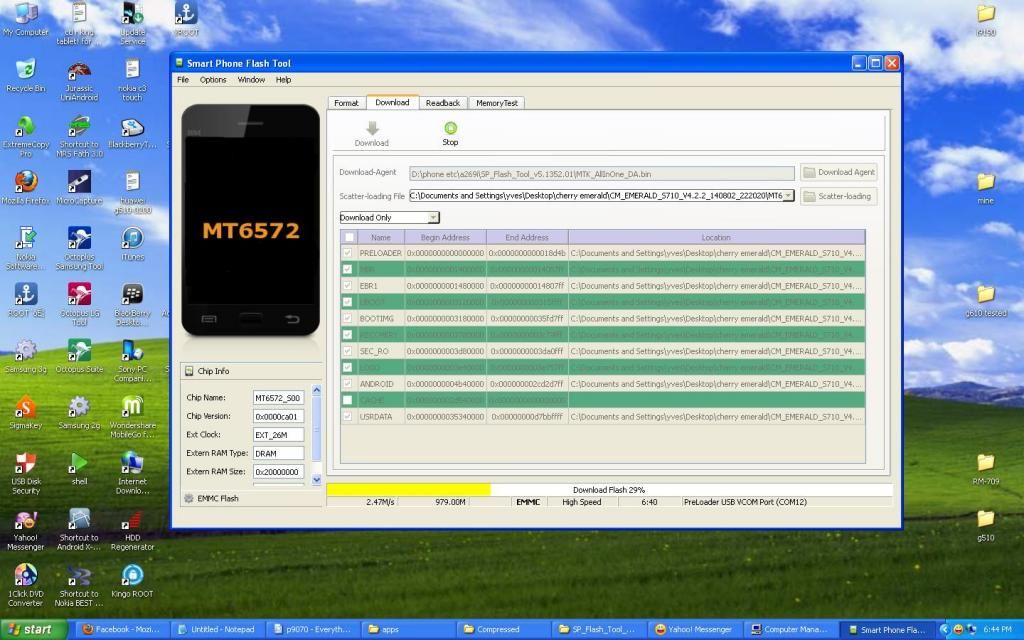
Task: Click the Scatter-loading button
Action: coord(838,196)
